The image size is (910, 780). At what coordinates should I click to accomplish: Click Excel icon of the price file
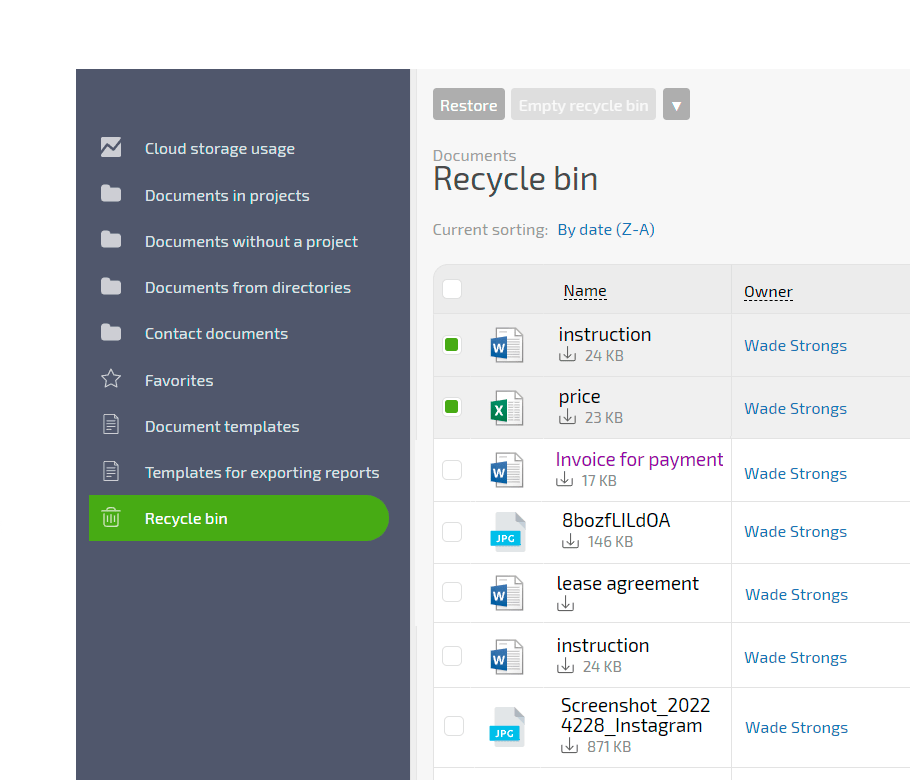[507, 408]
